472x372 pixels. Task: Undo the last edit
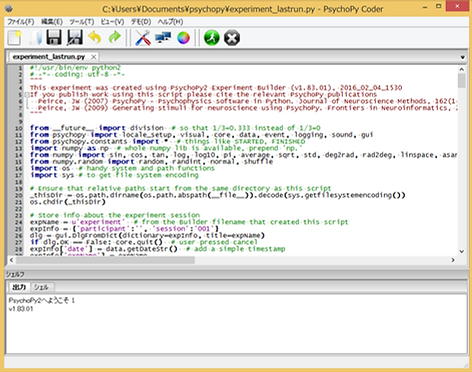pos(95,37)
